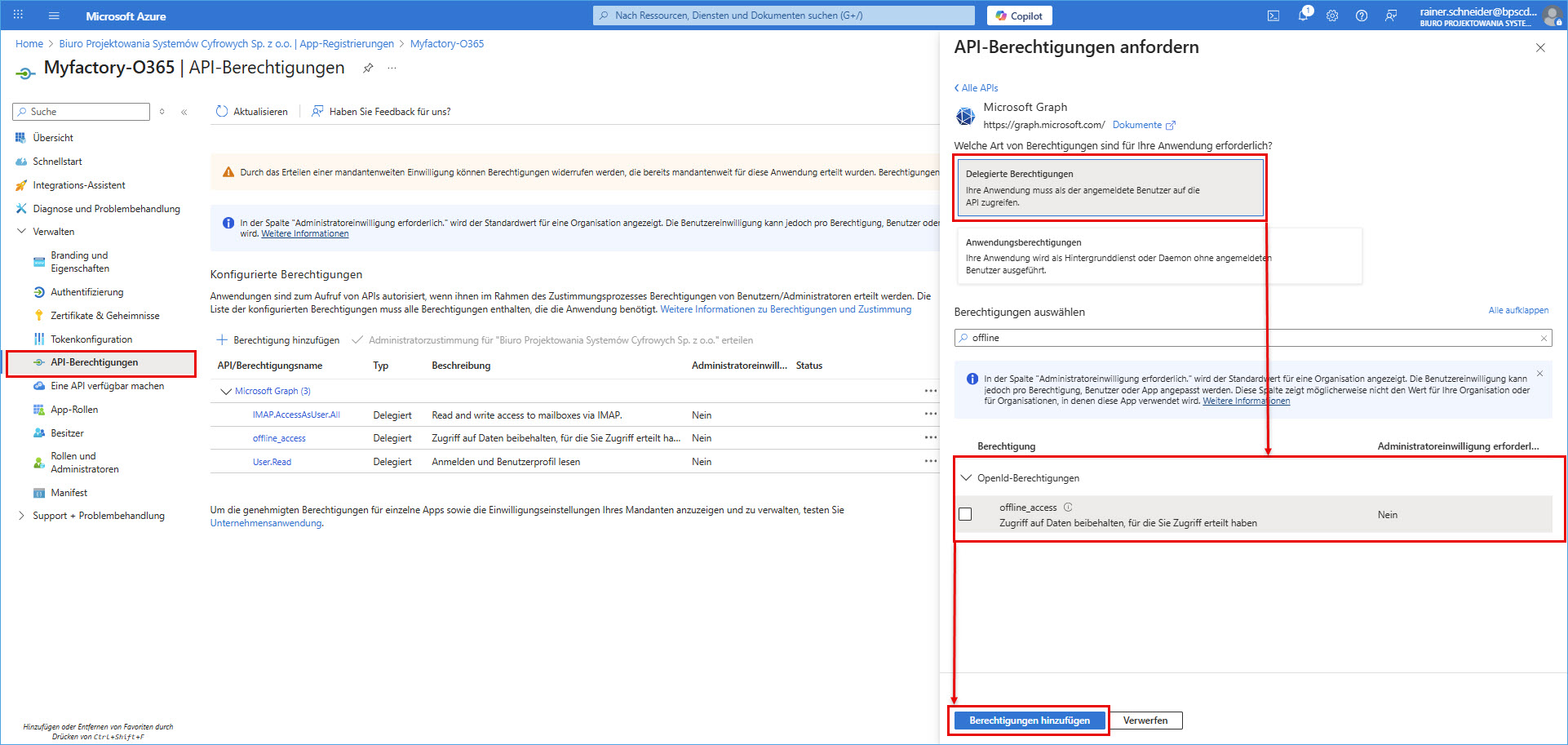Click Haben Sie Feedback für uns?

tap(381, 112)
